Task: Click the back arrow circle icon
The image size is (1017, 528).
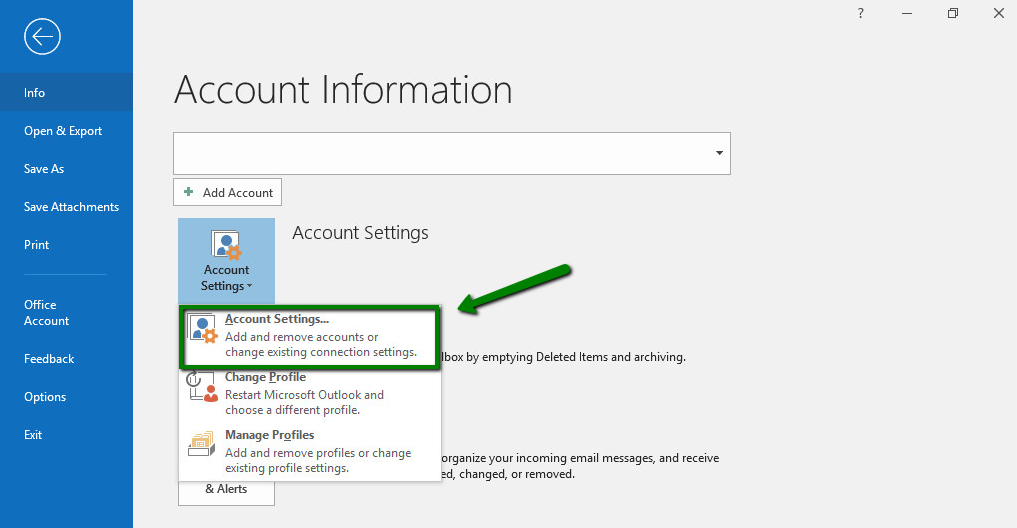Action: [42, 37]
